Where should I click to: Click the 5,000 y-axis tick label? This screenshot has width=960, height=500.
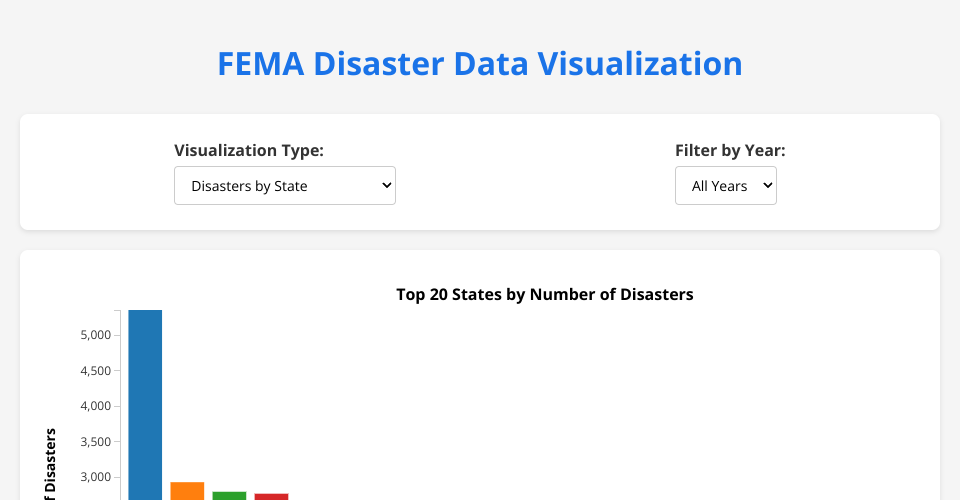[95, 335]
